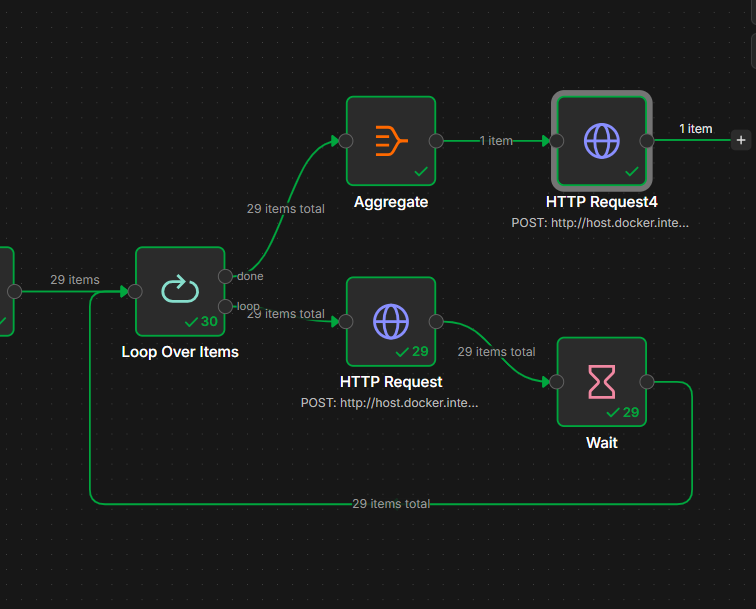Click the Loop Over Items input connector
Image resolution: width=756 pixels, height=609 pixels.
[x=135, y=291]
